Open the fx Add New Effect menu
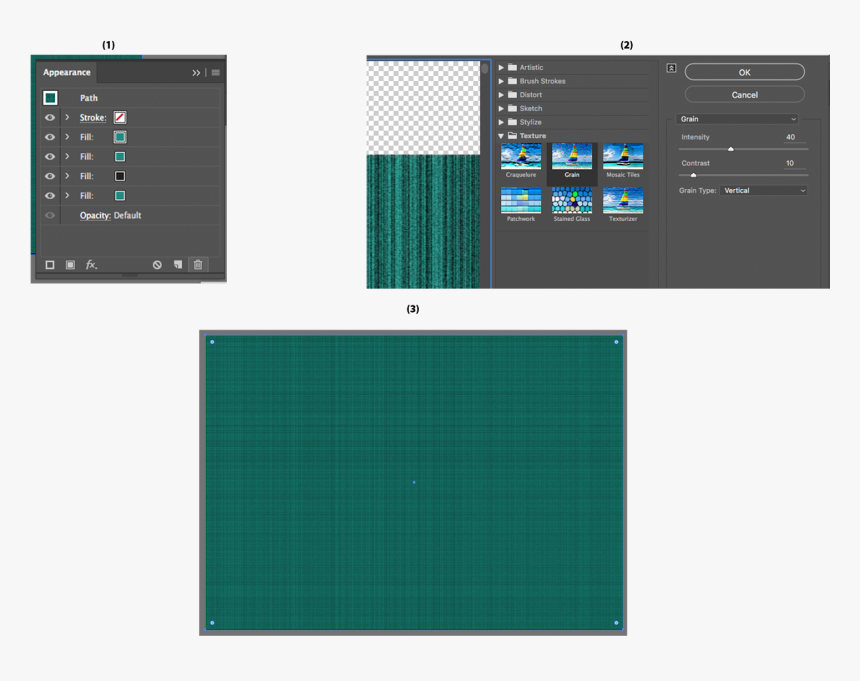The image size is (860, 681). [x=91, y=265]
